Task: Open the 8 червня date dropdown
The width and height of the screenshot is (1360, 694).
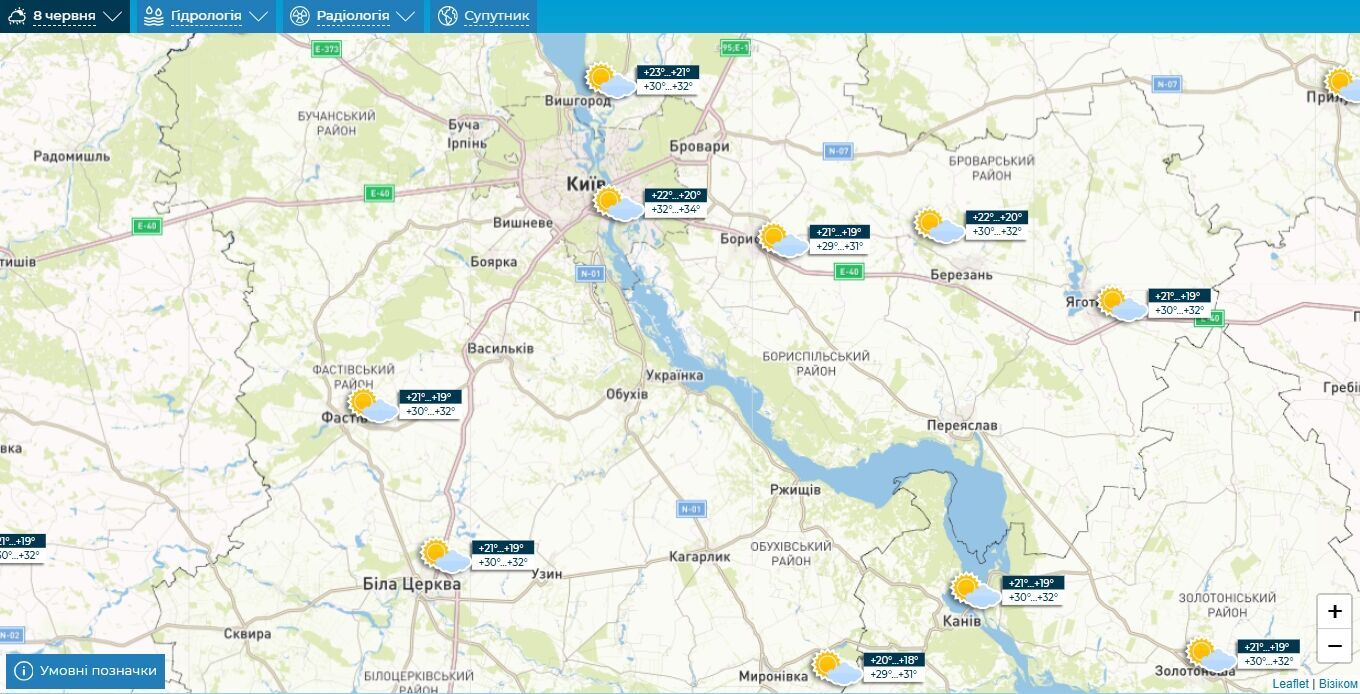Action: (65, 16)
